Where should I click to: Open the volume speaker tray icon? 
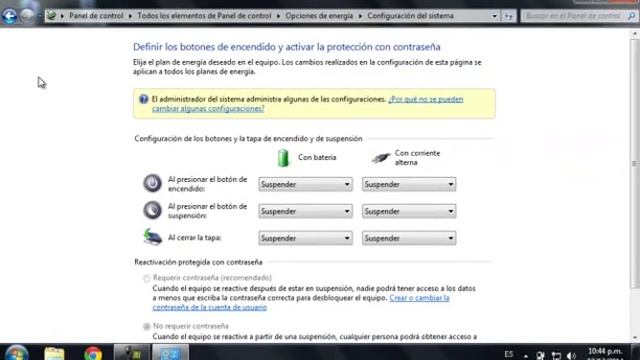[x=571, y=356]
